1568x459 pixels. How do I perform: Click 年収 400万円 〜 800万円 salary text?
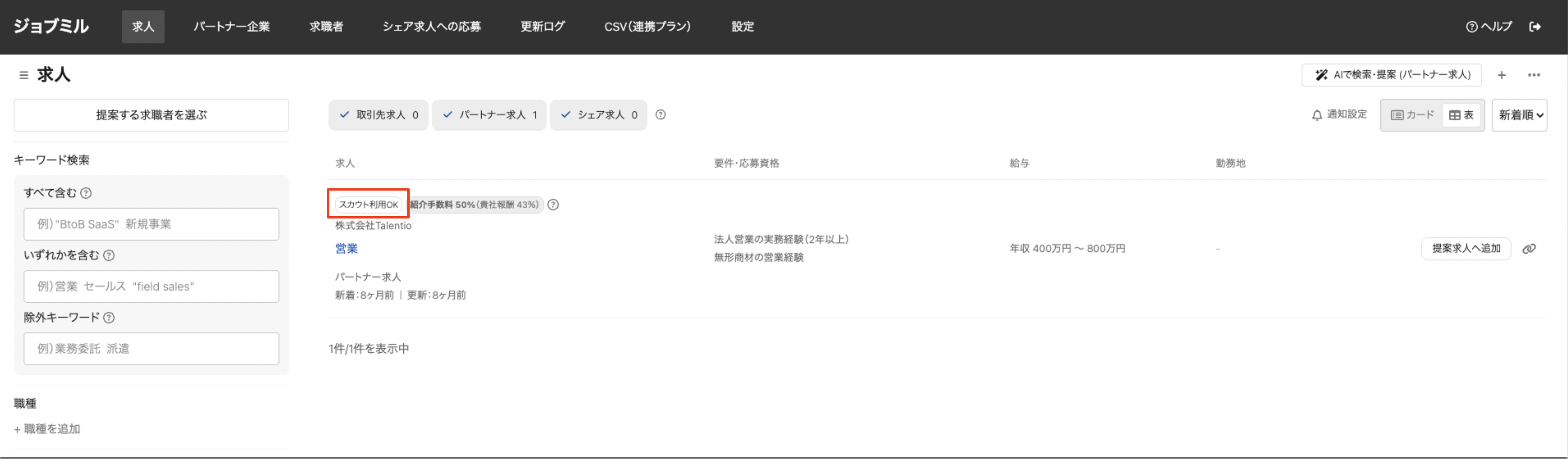[x=1067, y=248]
